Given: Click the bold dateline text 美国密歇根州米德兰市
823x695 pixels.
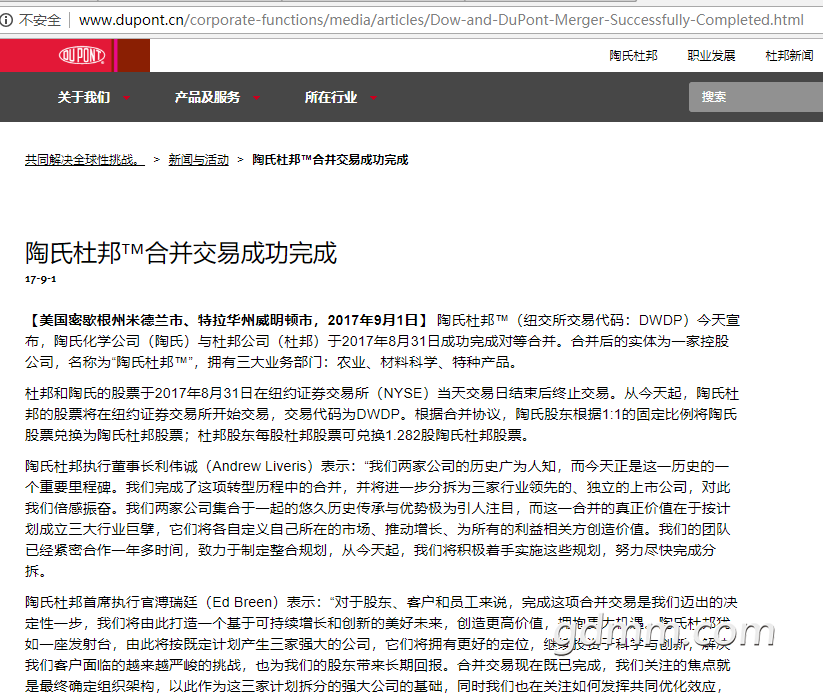Looking at the screenshot, I should pyautogui.click(x=111, y=320).
